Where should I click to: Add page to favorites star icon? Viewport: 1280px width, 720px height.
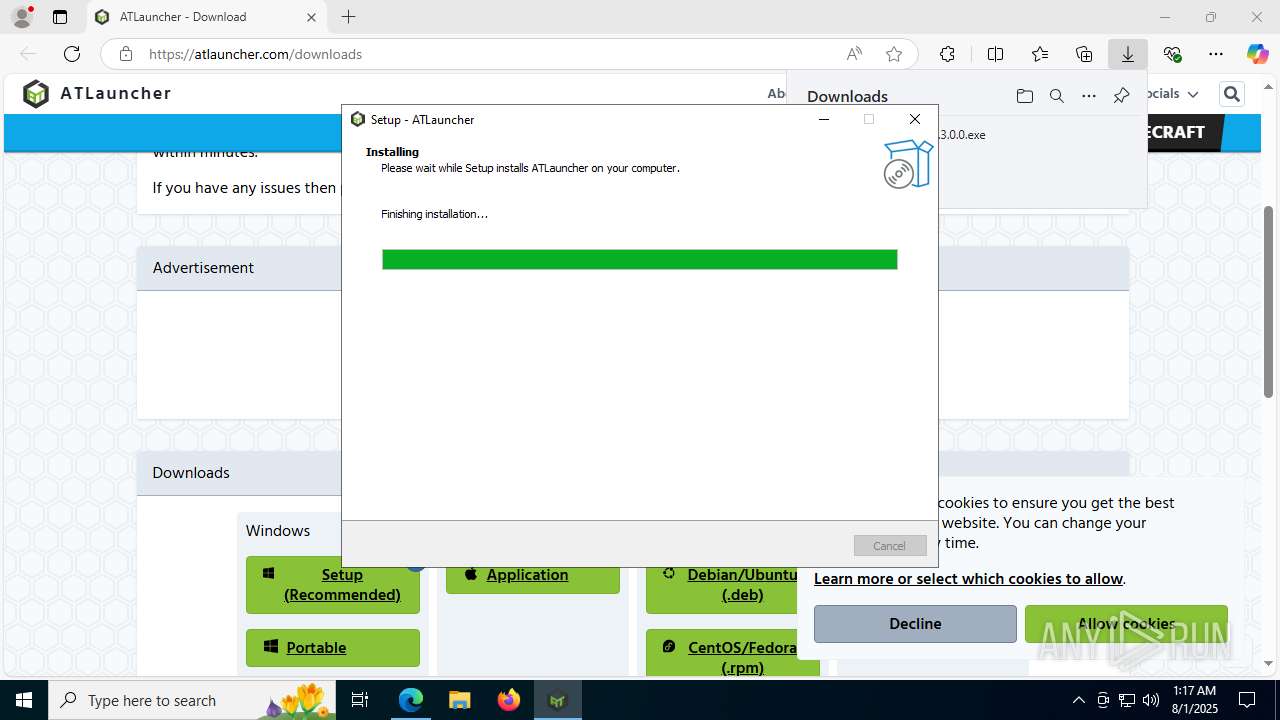[x=894, y=54]
